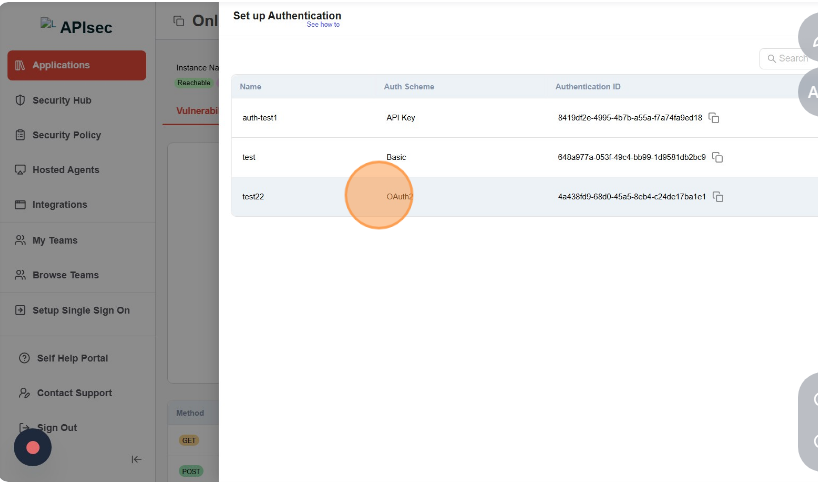Click the search magnifier icon

tap(772, 58)
